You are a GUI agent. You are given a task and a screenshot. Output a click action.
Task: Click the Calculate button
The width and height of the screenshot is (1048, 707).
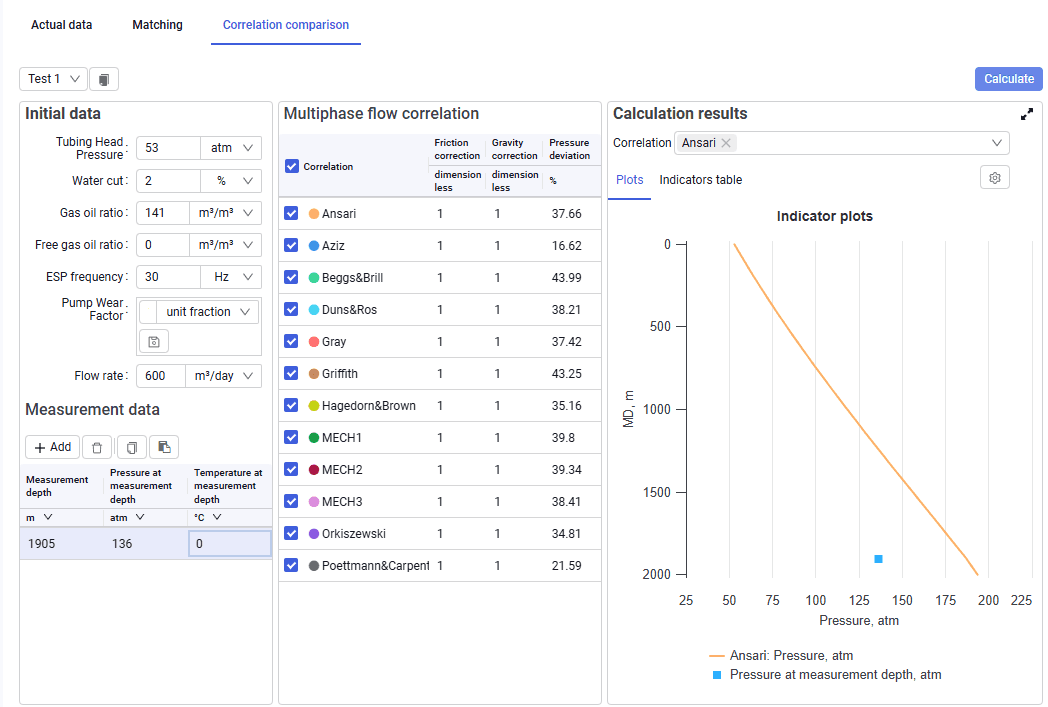1009,79
